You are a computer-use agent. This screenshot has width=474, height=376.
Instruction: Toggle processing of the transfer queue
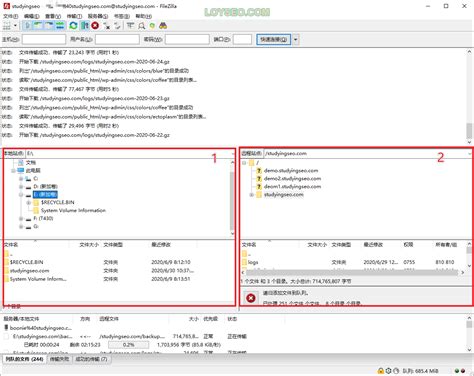[x=85, y=26]
